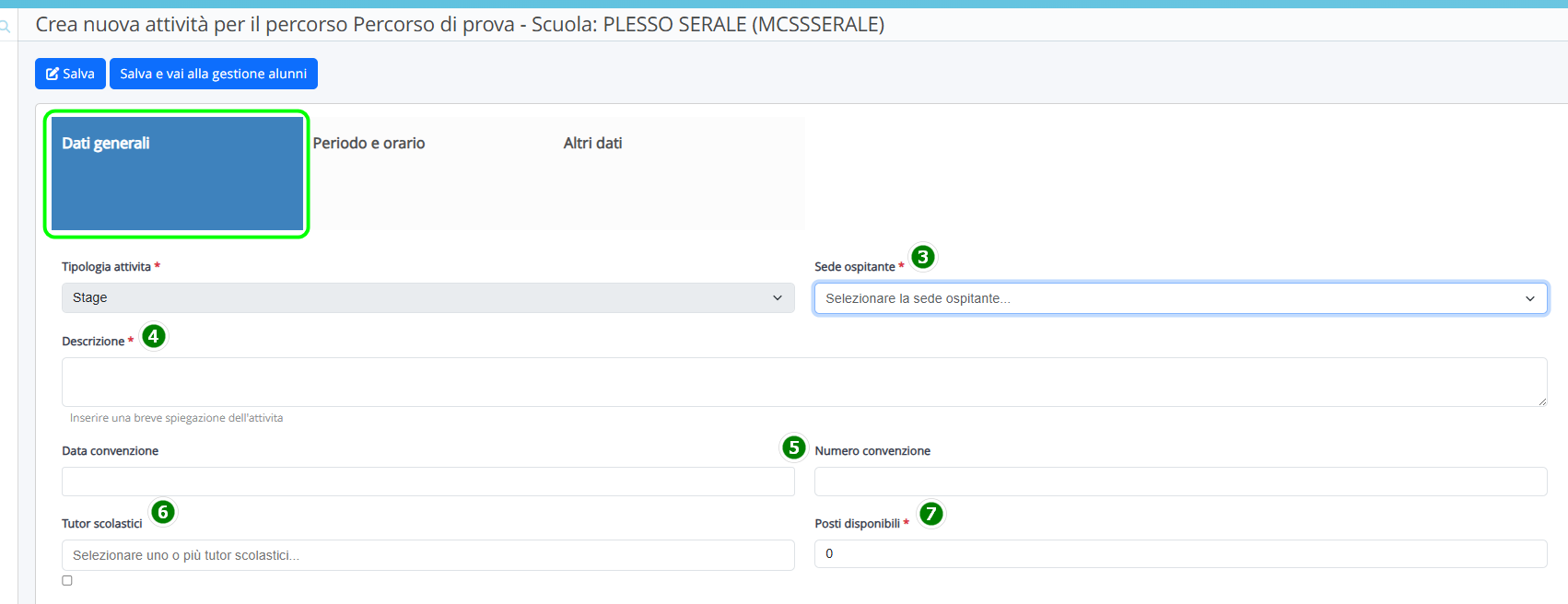Click the Data convenzione field

pyautogui.click(x=427, y=482)
